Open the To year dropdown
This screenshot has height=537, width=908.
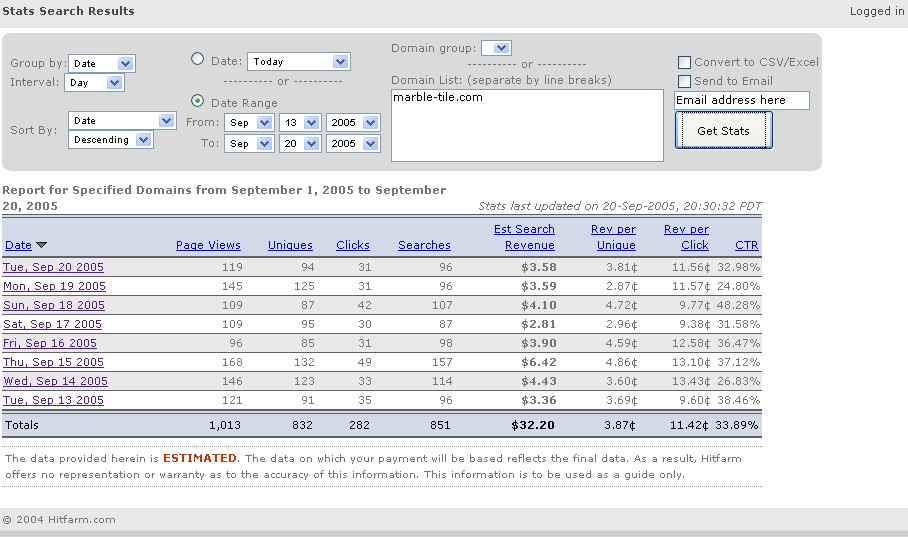tap(352, 143)
